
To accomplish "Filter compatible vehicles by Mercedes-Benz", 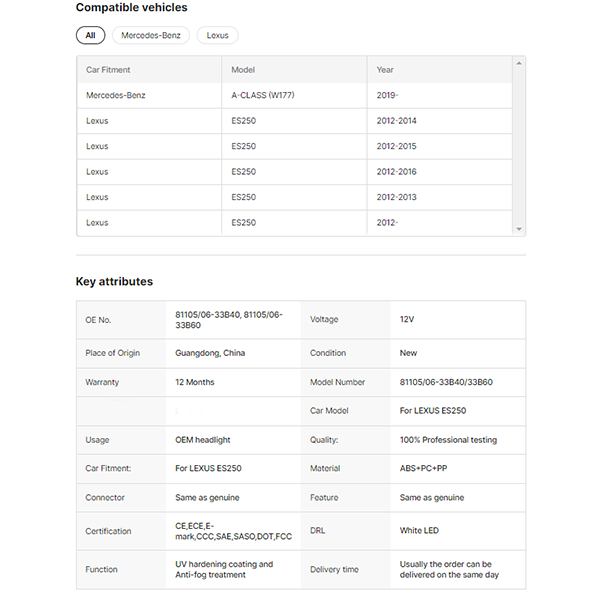I will 150,35.
